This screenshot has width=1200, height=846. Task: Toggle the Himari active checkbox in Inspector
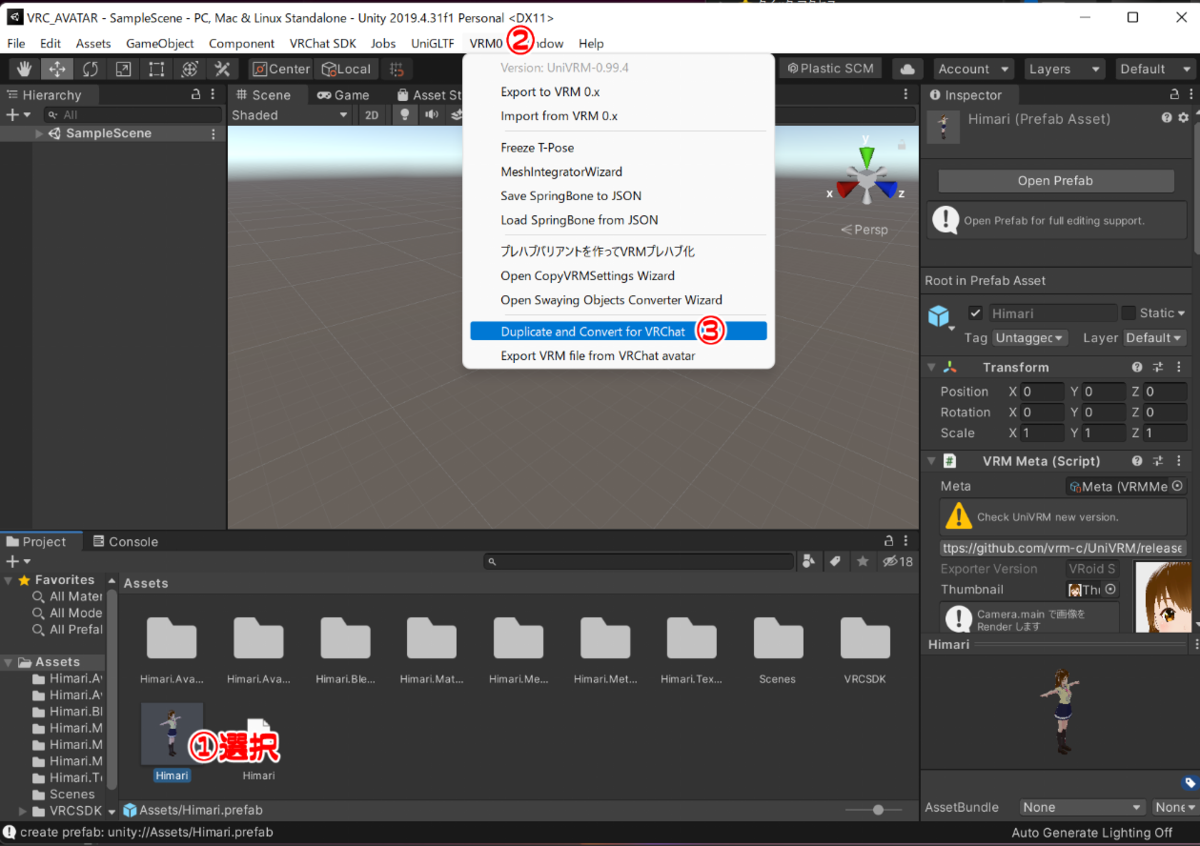click(976, 313)
